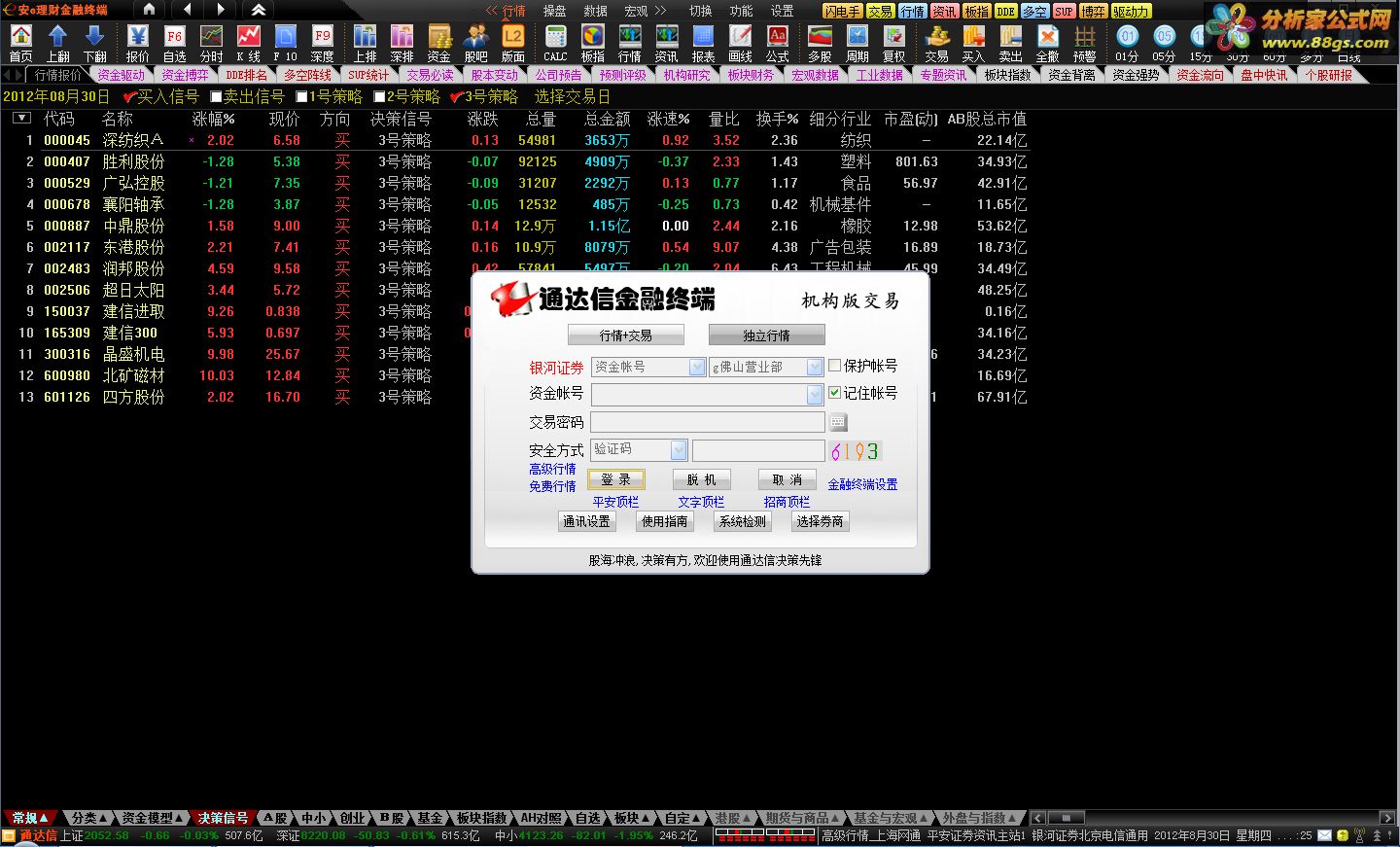The image size is (1400, 847).
Task: Open the 版面 L2 layout icon
Action: (512, 43)
